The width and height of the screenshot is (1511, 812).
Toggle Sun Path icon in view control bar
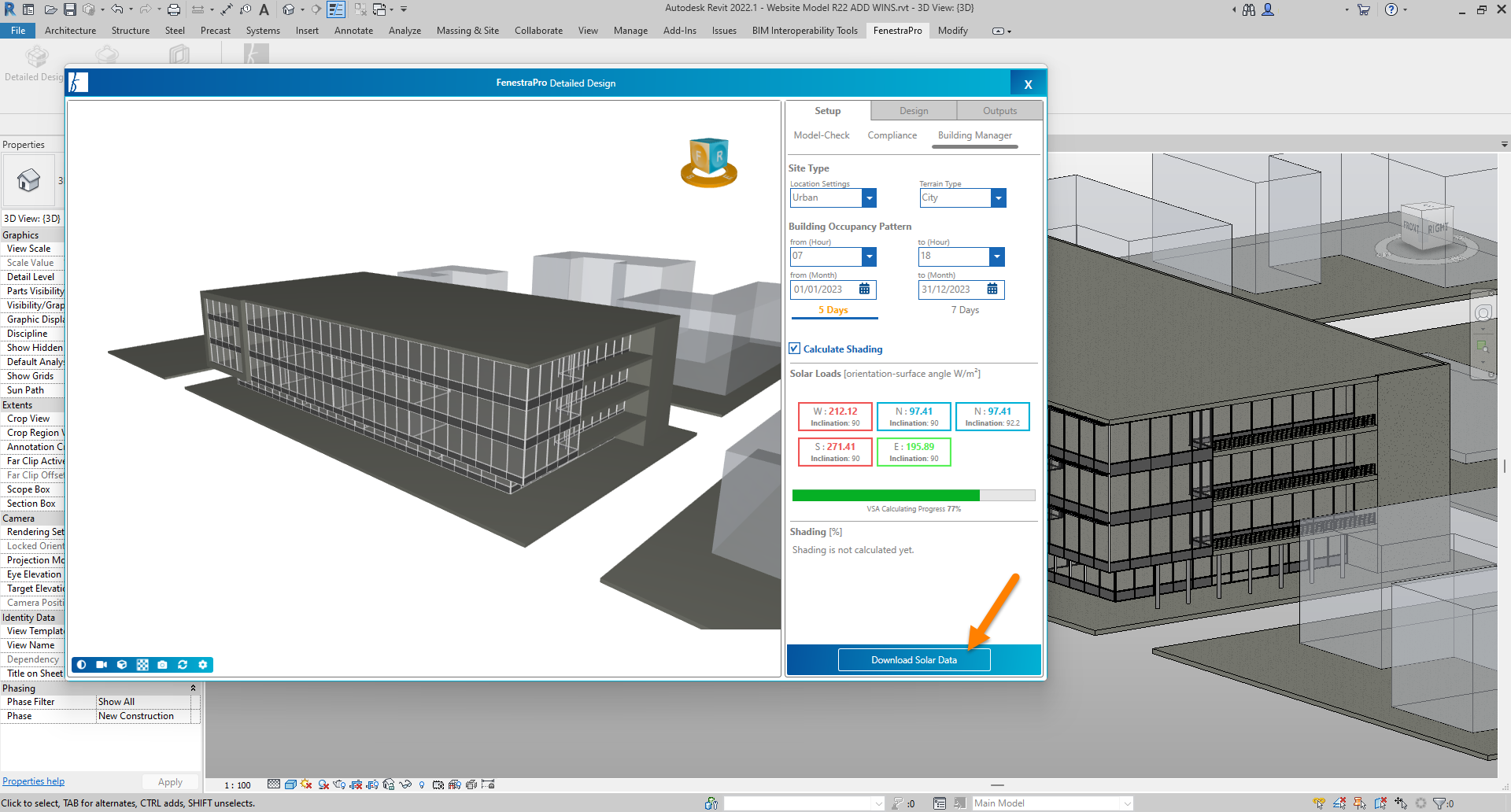coord(306,784)
